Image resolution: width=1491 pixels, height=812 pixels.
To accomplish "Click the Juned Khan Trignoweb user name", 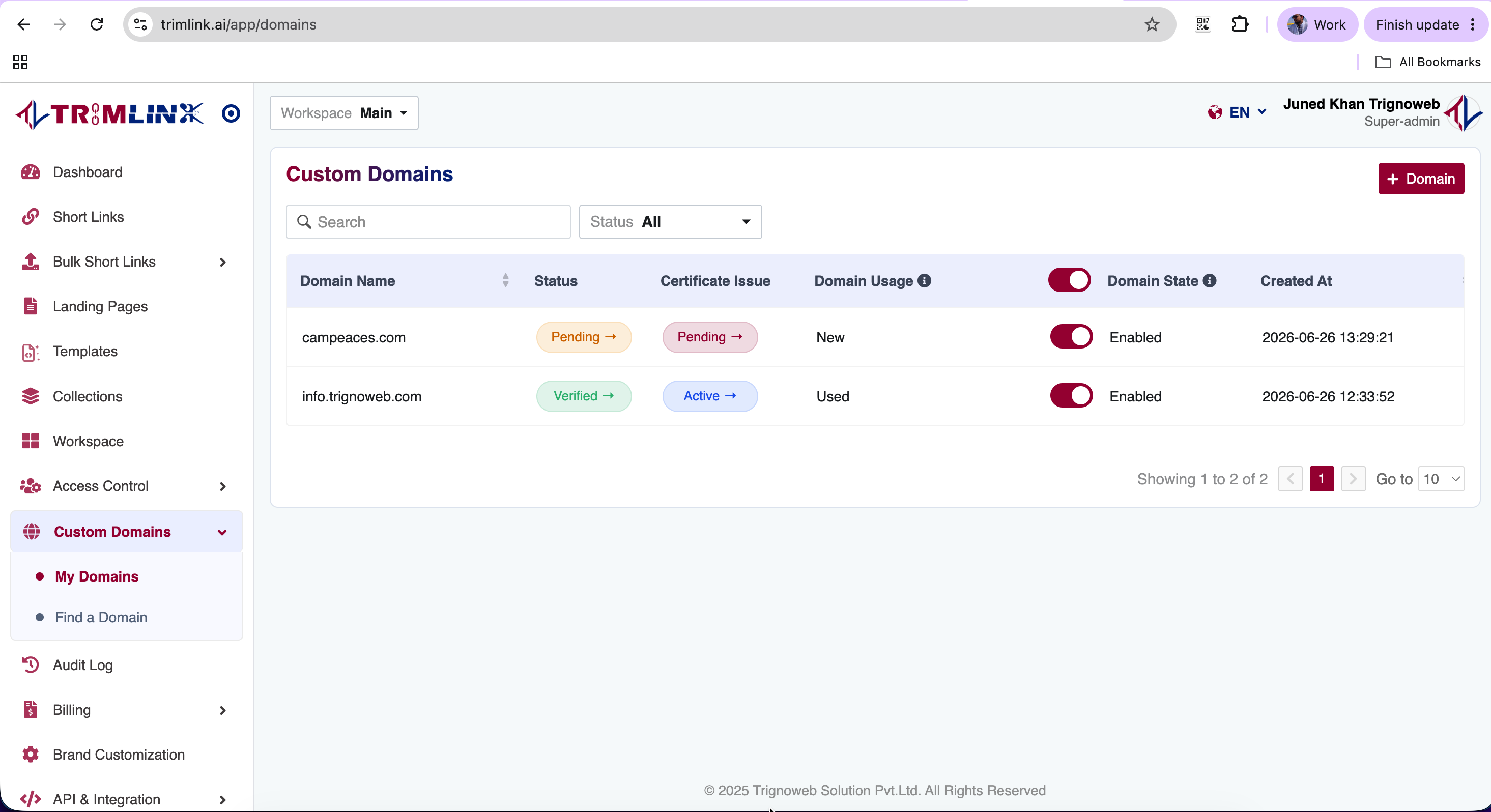I will [1361, 104].
